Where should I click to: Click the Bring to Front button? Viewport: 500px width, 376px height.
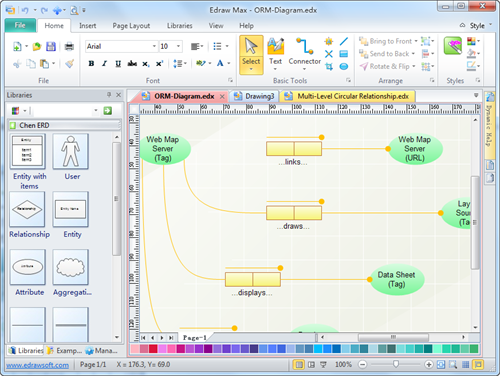click(x=386, y=41)
